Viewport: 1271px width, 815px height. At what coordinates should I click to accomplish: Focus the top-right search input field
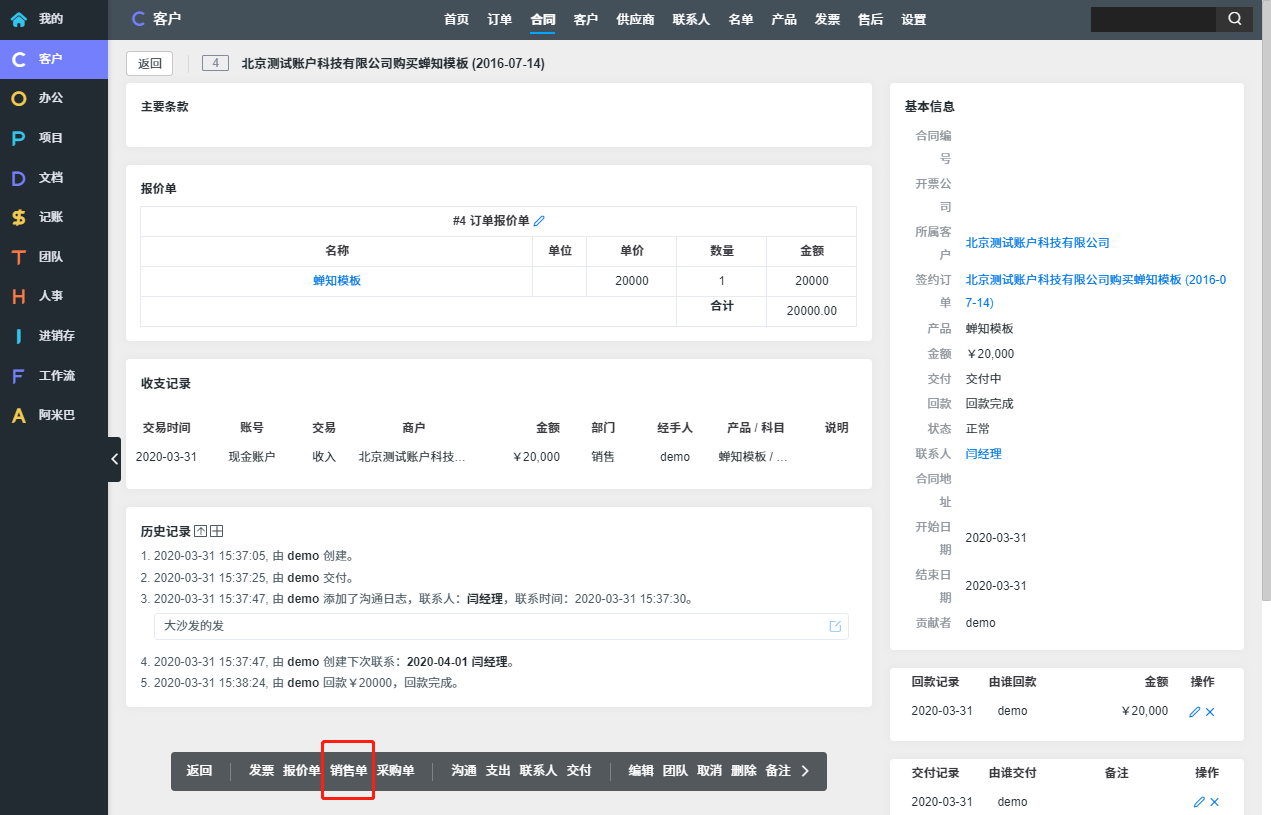[x=1152, y=19]
